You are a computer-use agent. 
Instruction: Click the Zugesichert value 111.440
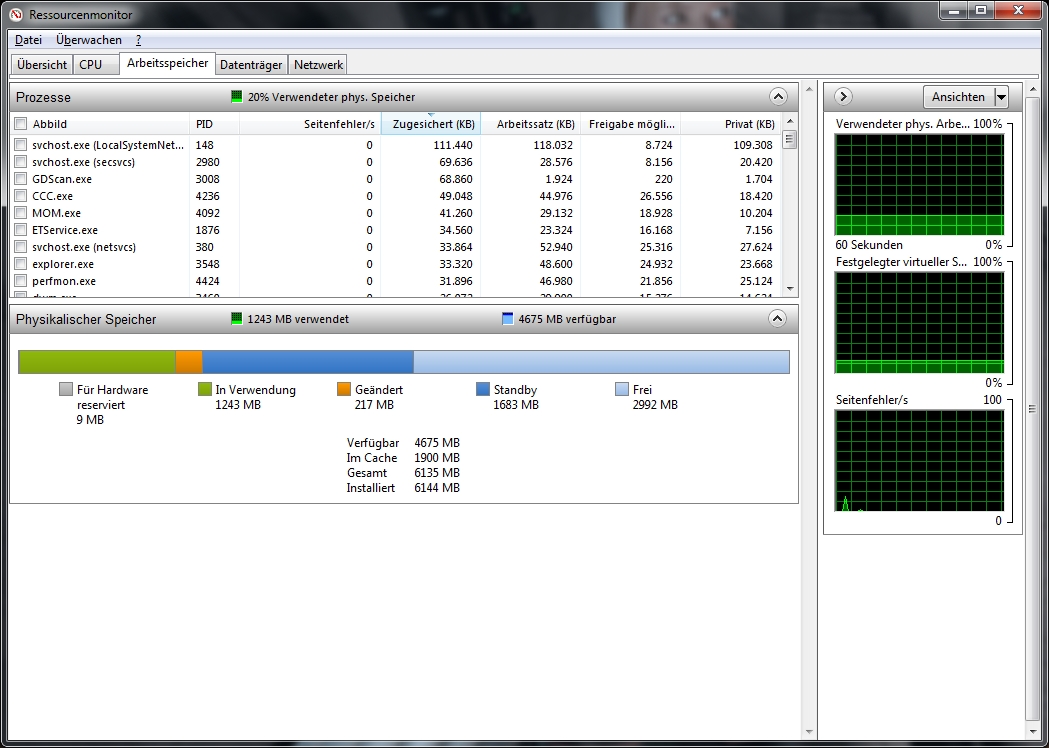(x=453, y=145)
